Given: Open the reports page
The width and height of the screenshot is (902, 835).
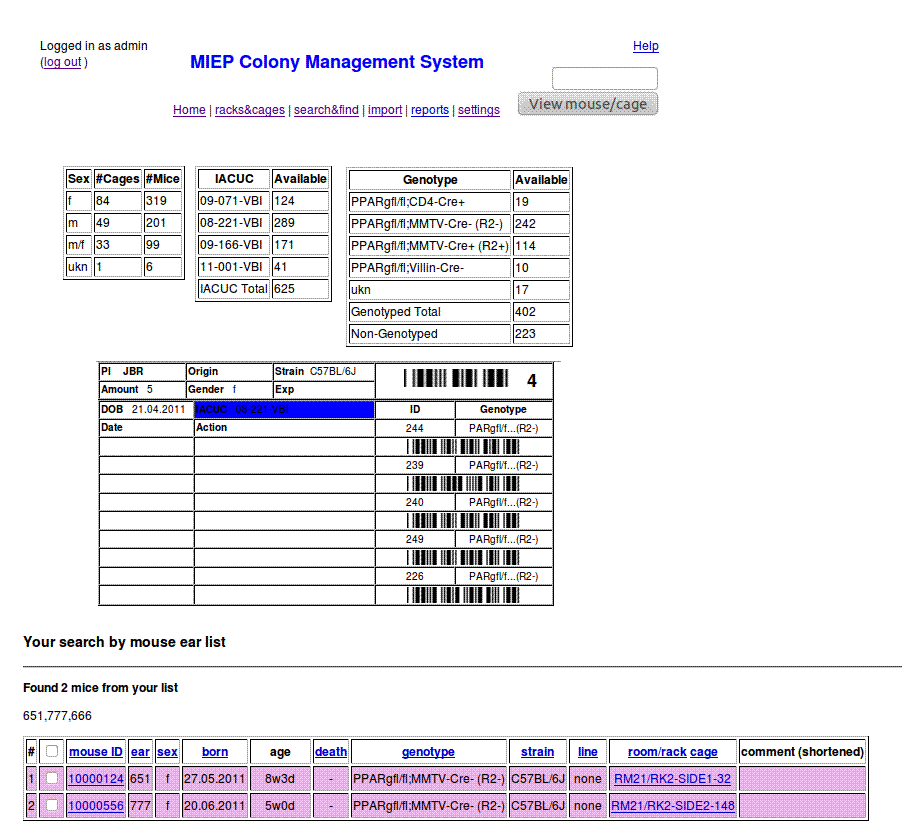Looking at the screenshot, I should coord(430,110).
